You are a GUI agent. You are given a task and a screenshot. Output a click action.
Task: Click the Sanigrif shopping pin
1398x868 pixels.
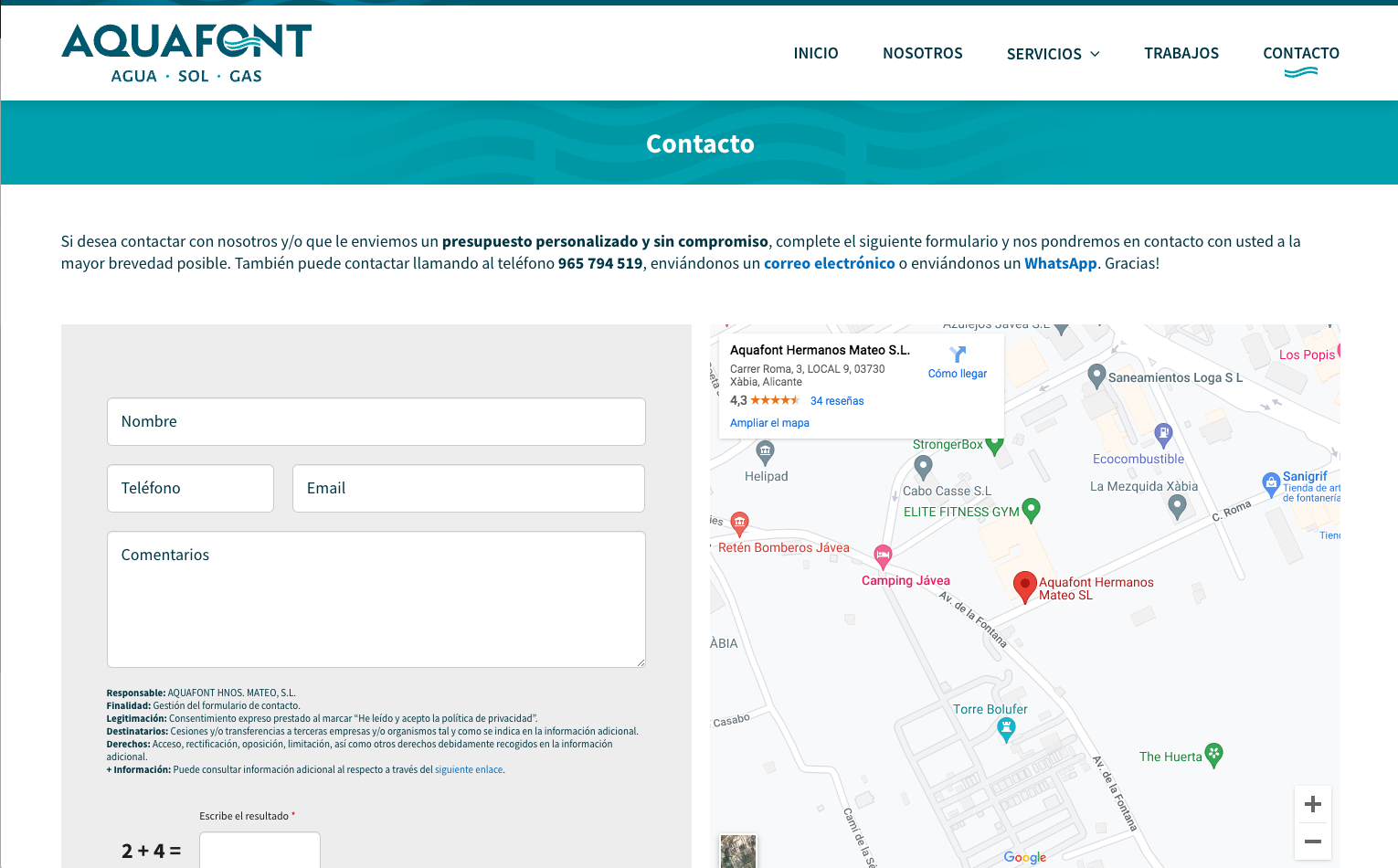coord(1271,483)
